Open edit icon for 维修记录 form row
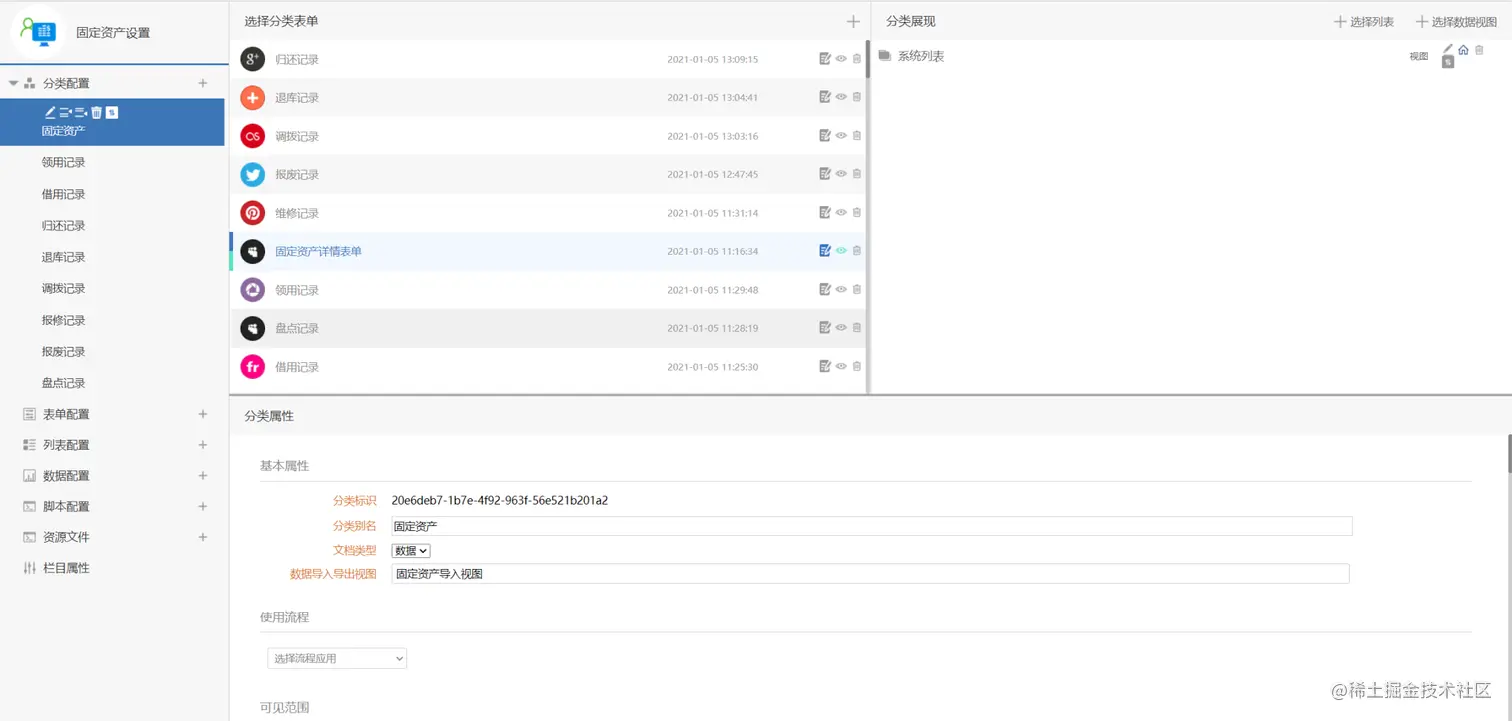1512x721 pixels. click(x=825, y=212)
